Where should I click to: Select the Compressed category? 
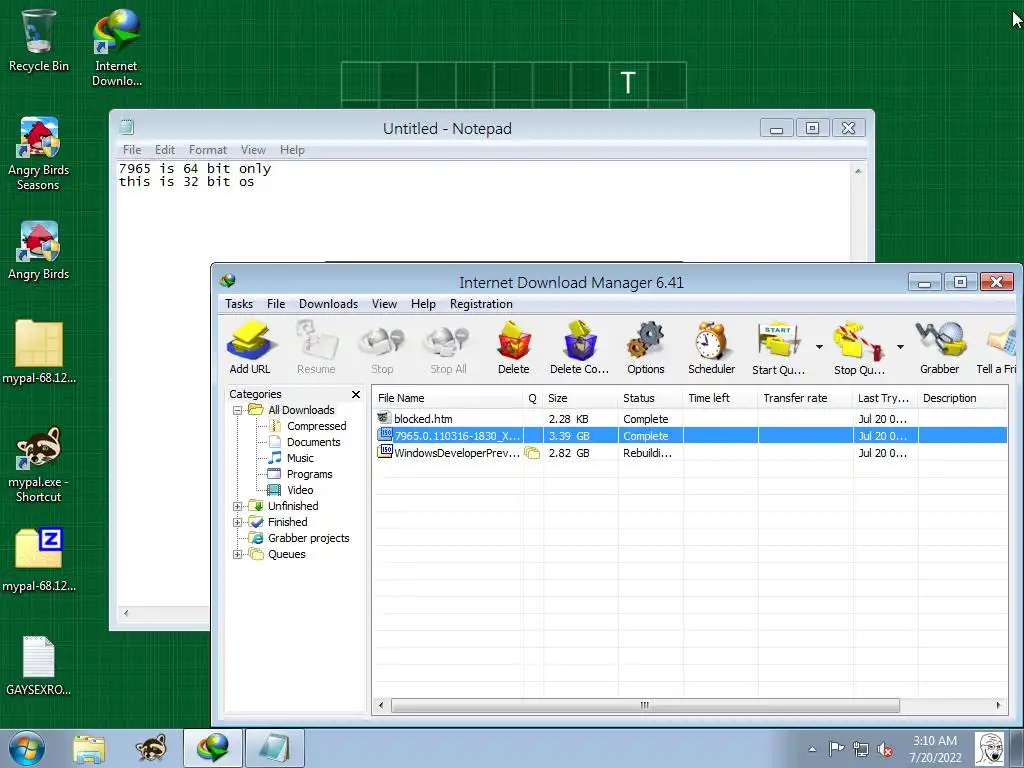[x=308, y=426]
